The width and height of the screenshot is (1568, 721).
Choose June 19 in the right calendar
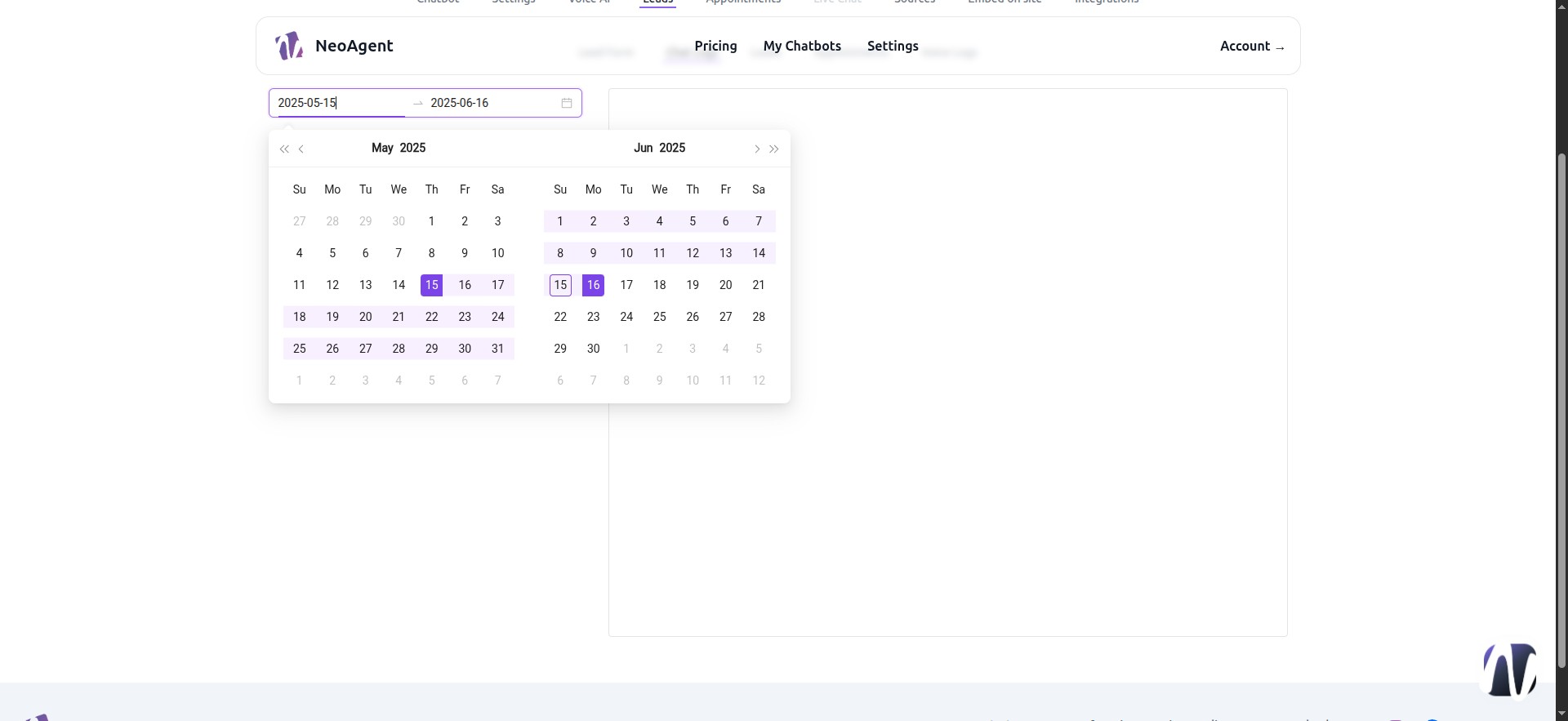tap(693, 285)
